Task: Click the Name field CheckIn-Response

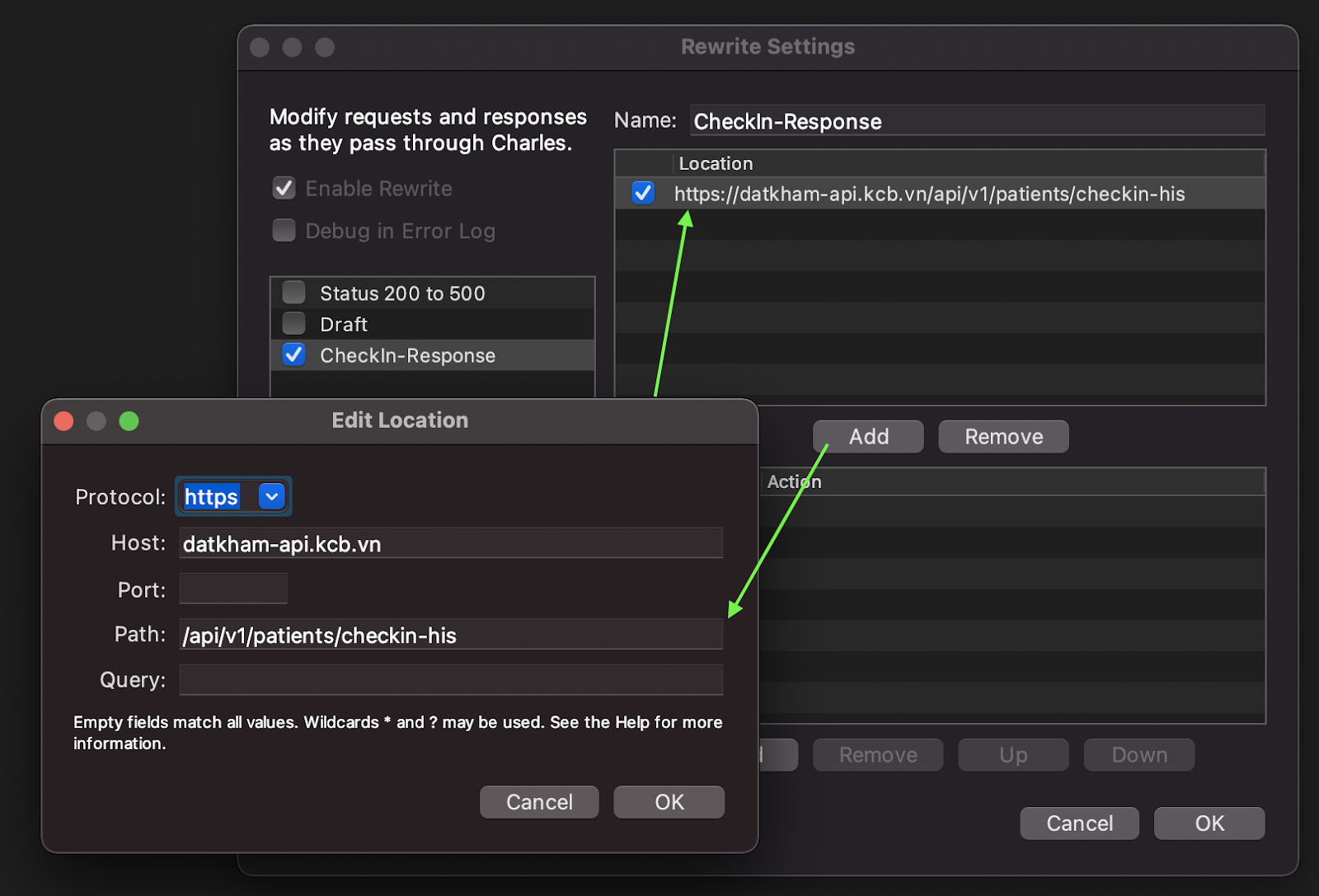Action: [977, 121]
